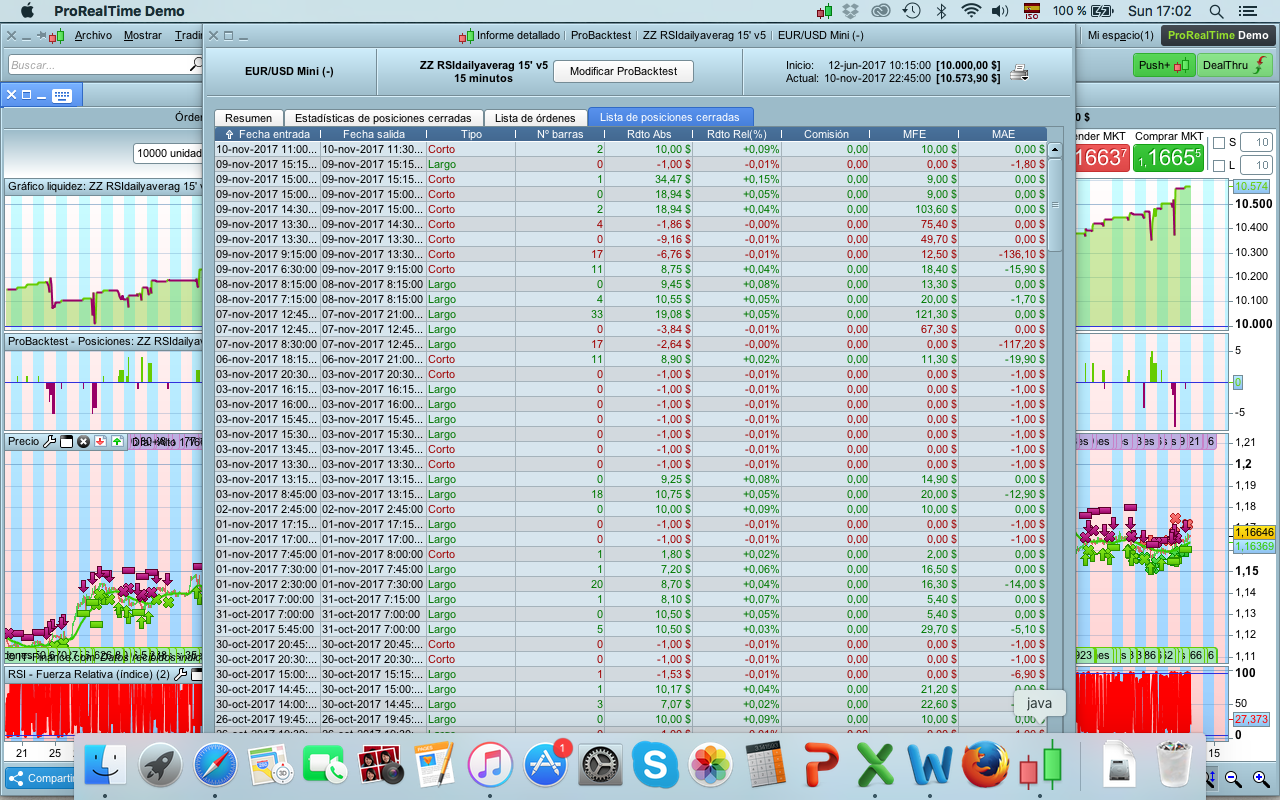Viewport: 1280px width, 800px height.
Task: Click the S quantity input field showing 10
Action: (x=1256, y=142)
